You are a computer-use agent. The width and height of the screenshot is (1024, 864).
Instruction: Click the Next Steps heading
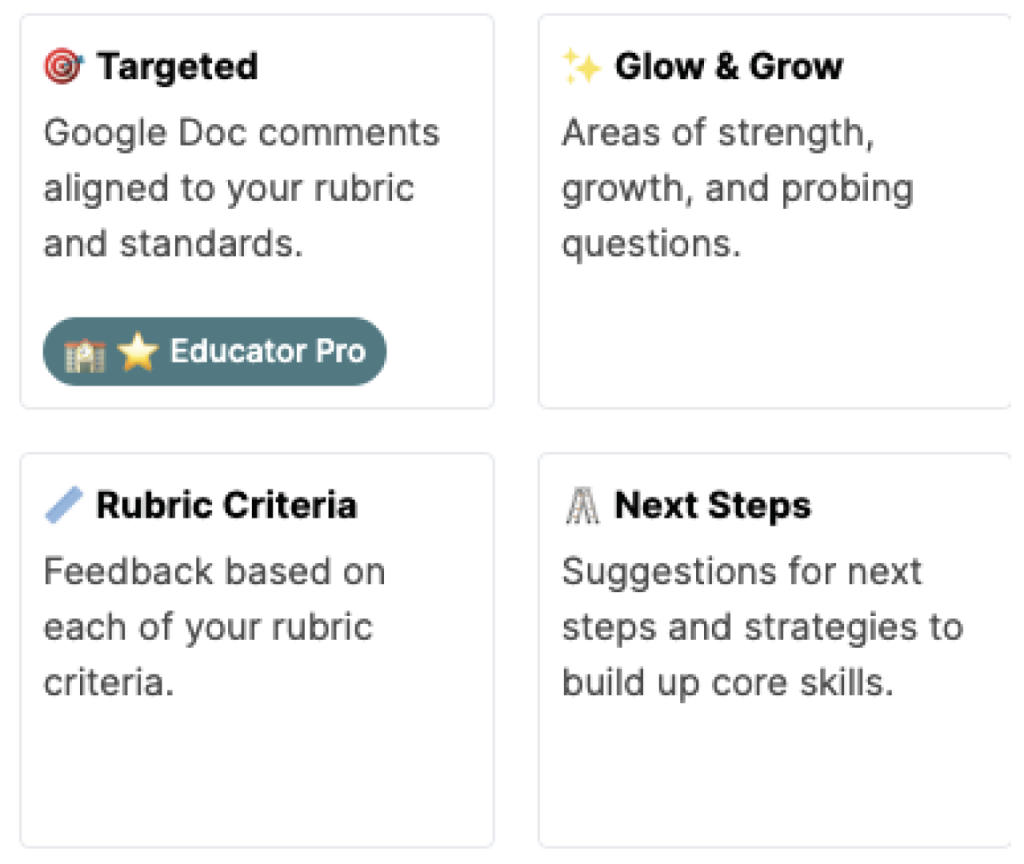[712, 506]
